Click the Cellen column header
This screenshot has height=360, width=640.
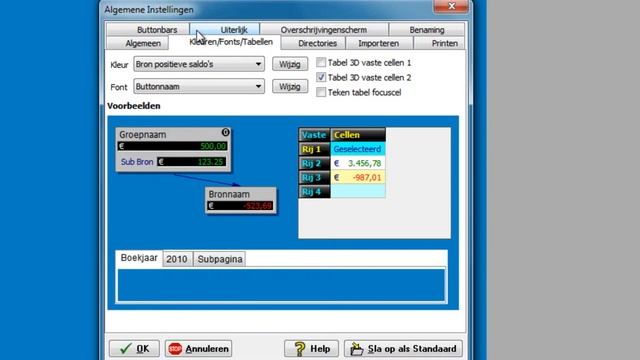click(358, 135)
